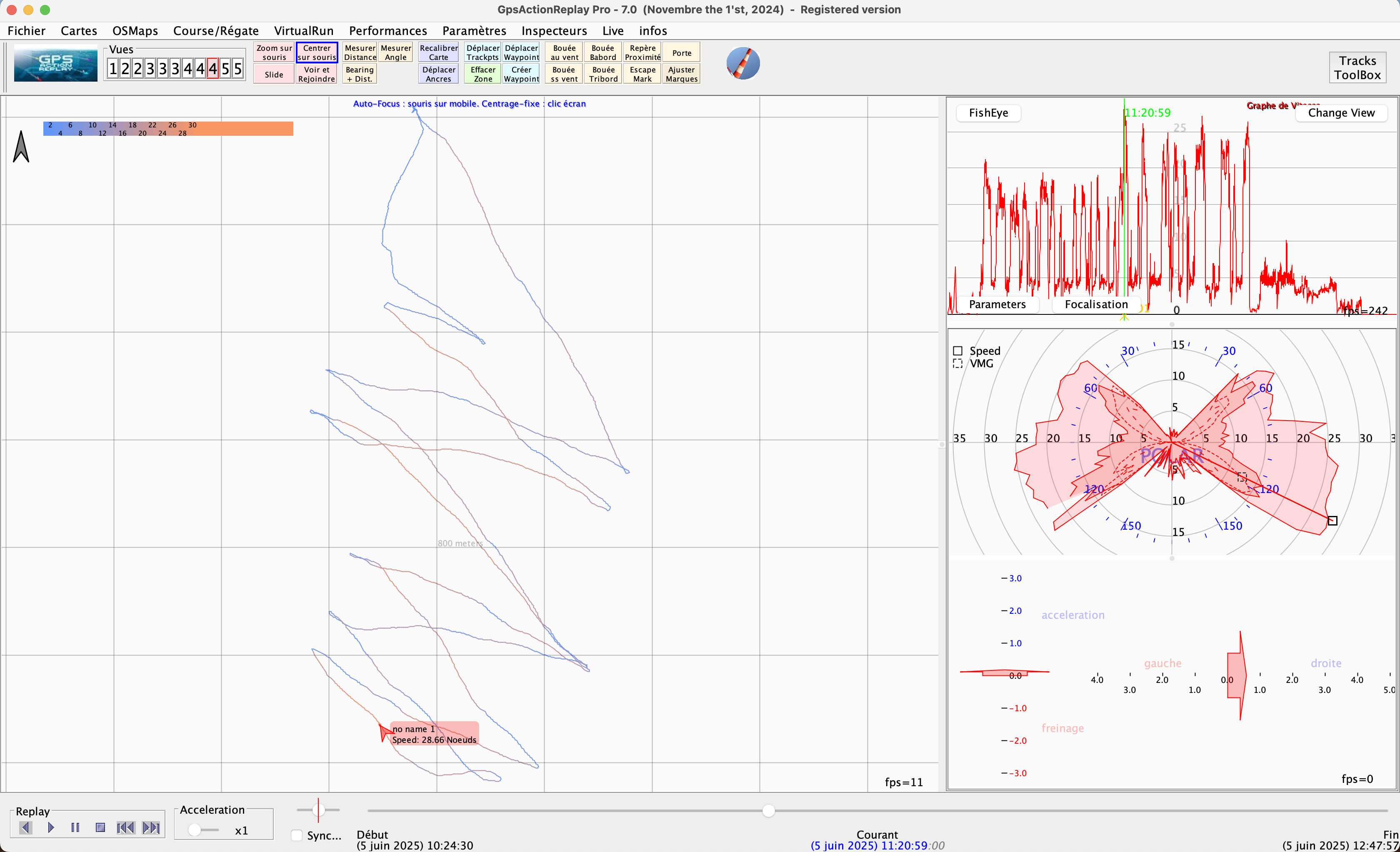Click Escape Mark button
This screenshot has height=852, width=1400.
click(x=642, y=75)
